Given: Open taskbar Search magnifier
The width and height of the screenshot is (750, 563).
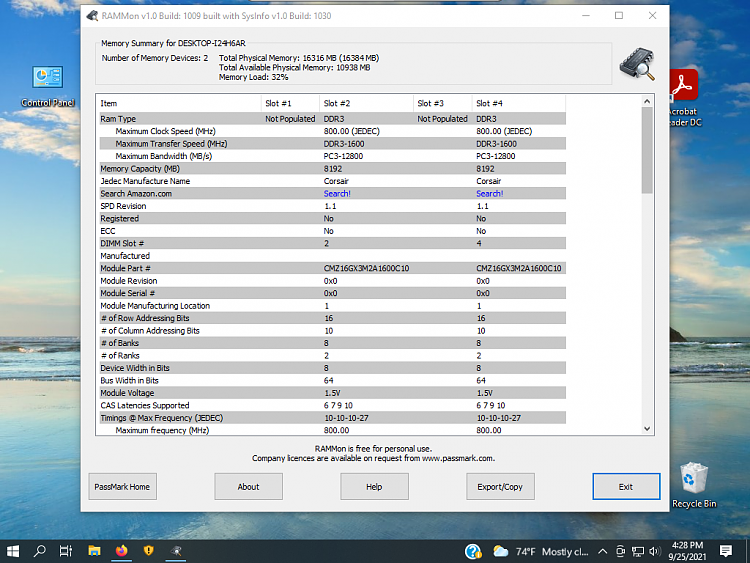Looking at the screenshot, I should tap(39, 552).
